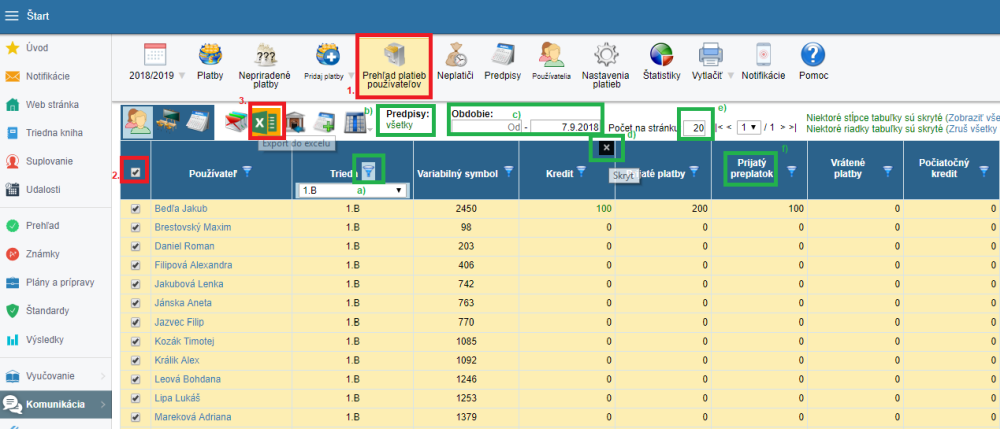The width and height of the screenshot is (1000, 429).
Task: Click the calendar with green plus icon
Action: [325, 121]
